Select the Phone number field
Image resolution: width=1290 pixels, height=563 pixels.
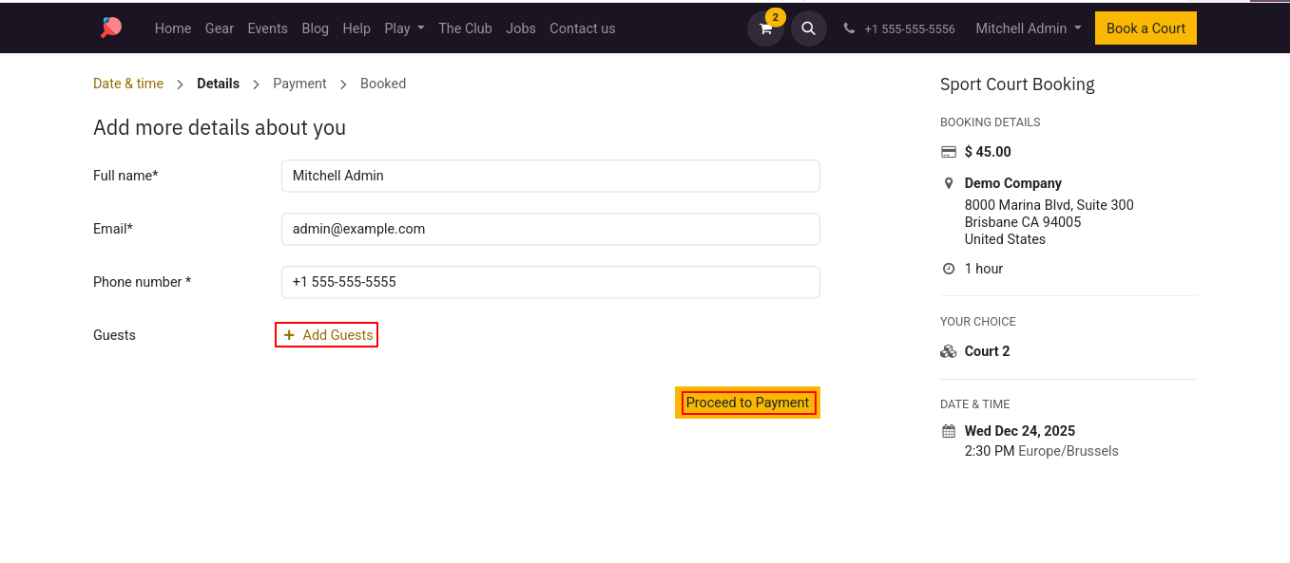click(550, 282)
